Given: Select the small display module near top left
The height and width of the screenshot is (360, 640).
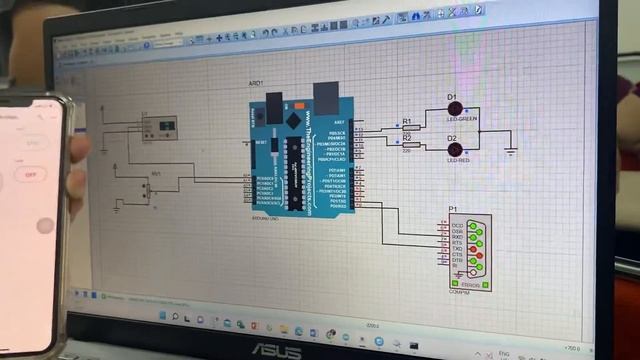Looking at the screenshot, I should tap(160, 129).
